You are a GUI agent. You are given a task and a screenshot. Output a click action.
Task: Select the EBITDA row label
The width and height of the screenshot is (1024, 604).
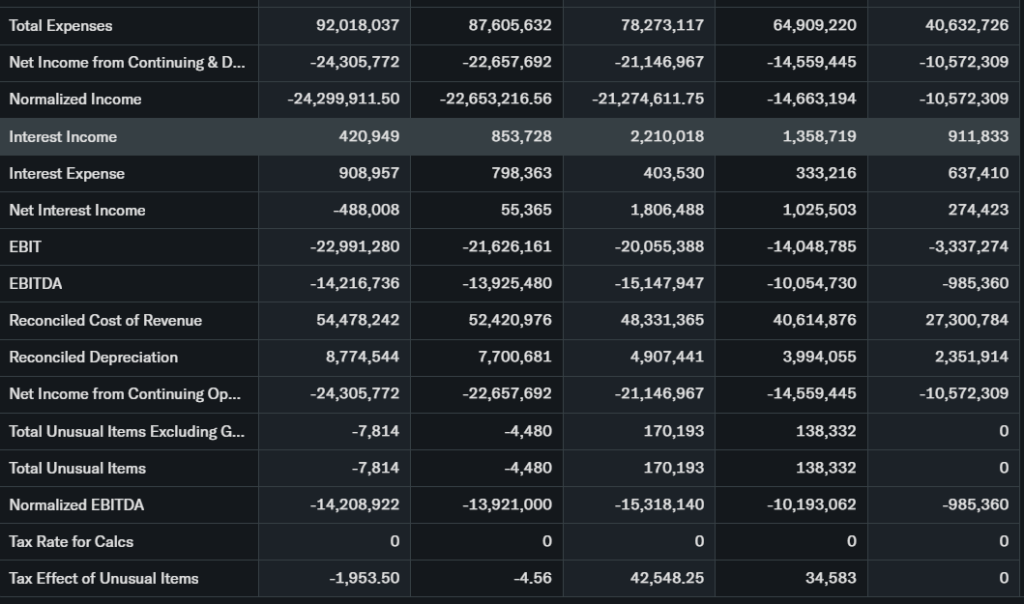pyautogui.click(x=35, y=284)
